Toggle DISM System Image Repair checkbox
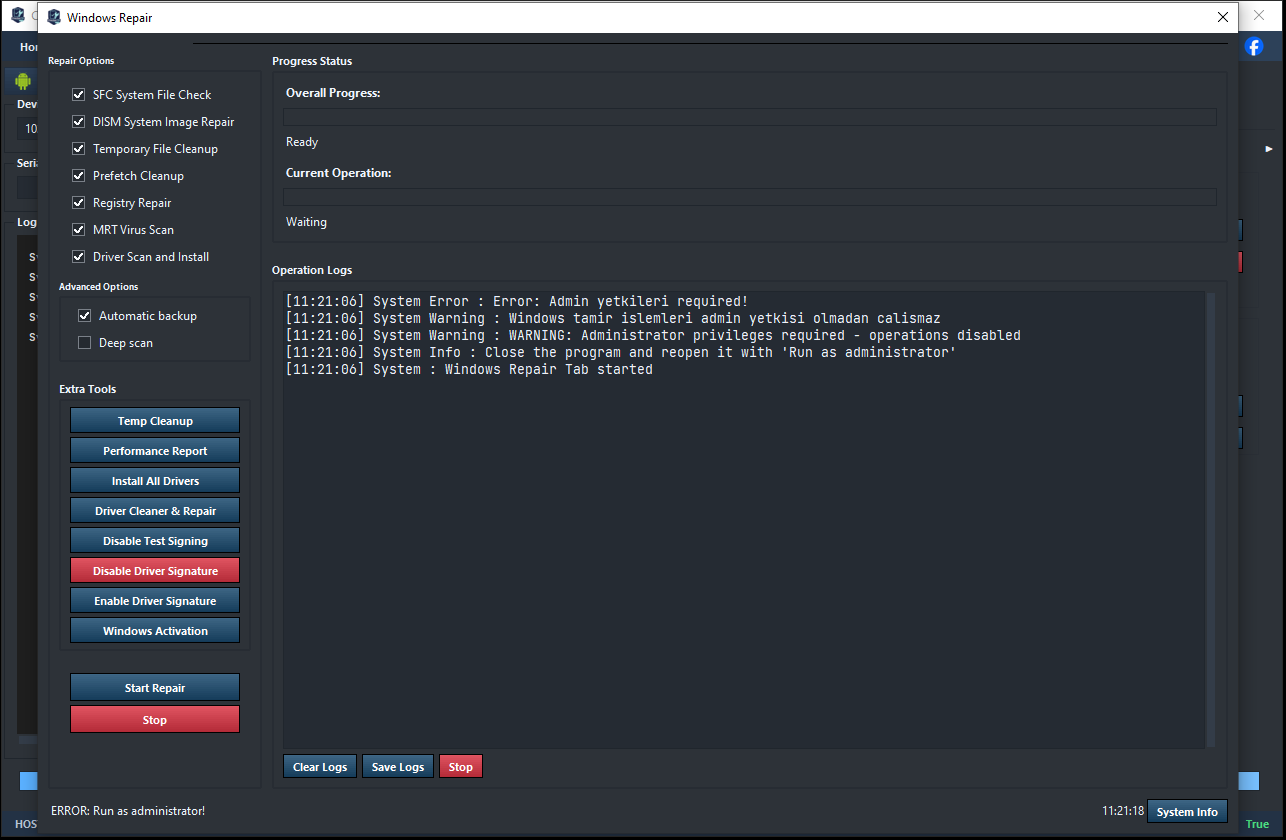Image resolution: width=1286 pixels, height=840 pixels. click(x=79, y=122)
